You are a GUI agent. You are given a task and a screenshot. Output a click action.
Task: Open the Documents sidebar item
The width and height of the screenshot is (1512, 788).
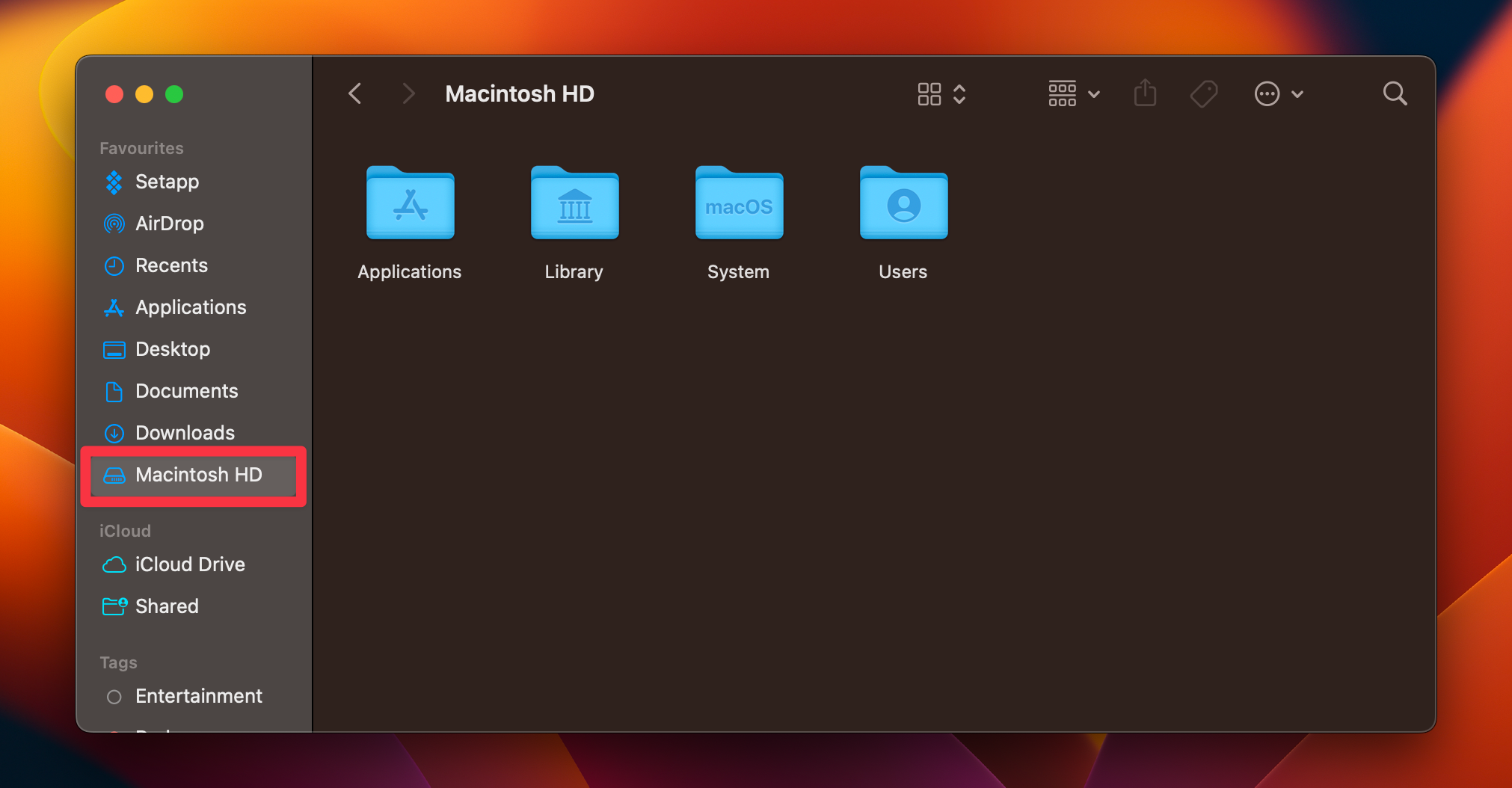[186, 390]
